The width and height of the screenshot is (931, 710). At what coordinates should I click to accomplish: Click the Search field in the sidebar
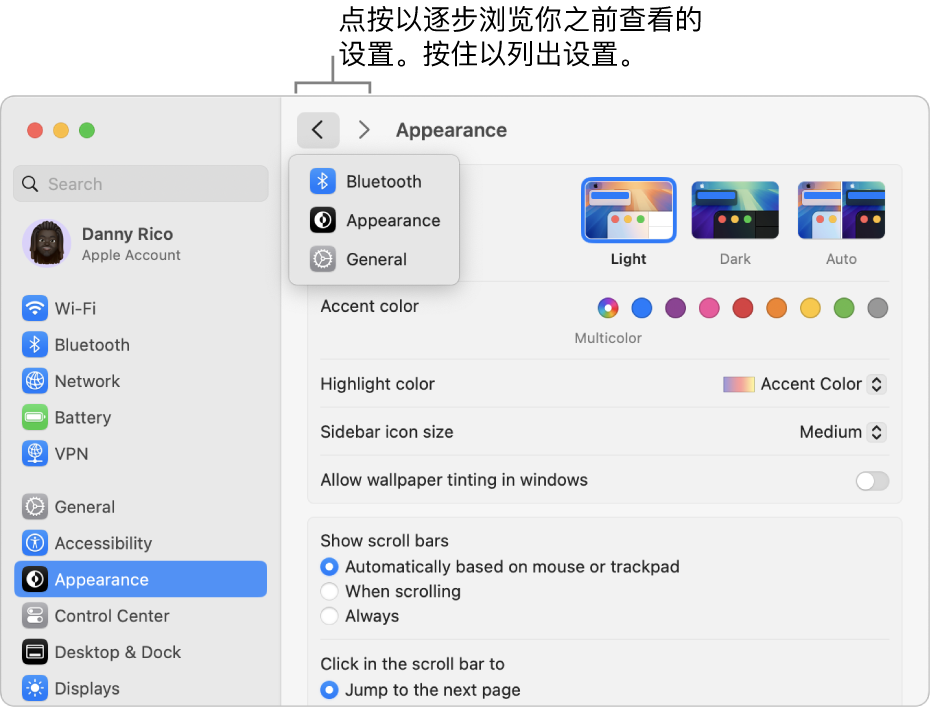pos(140,184)
